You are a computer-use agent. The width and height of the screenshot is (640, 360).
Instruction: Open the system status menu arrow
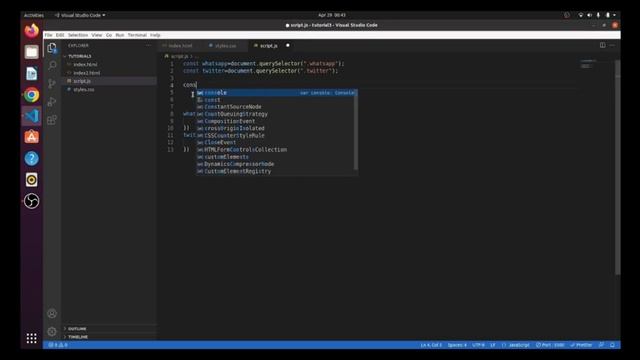[614, 15]
